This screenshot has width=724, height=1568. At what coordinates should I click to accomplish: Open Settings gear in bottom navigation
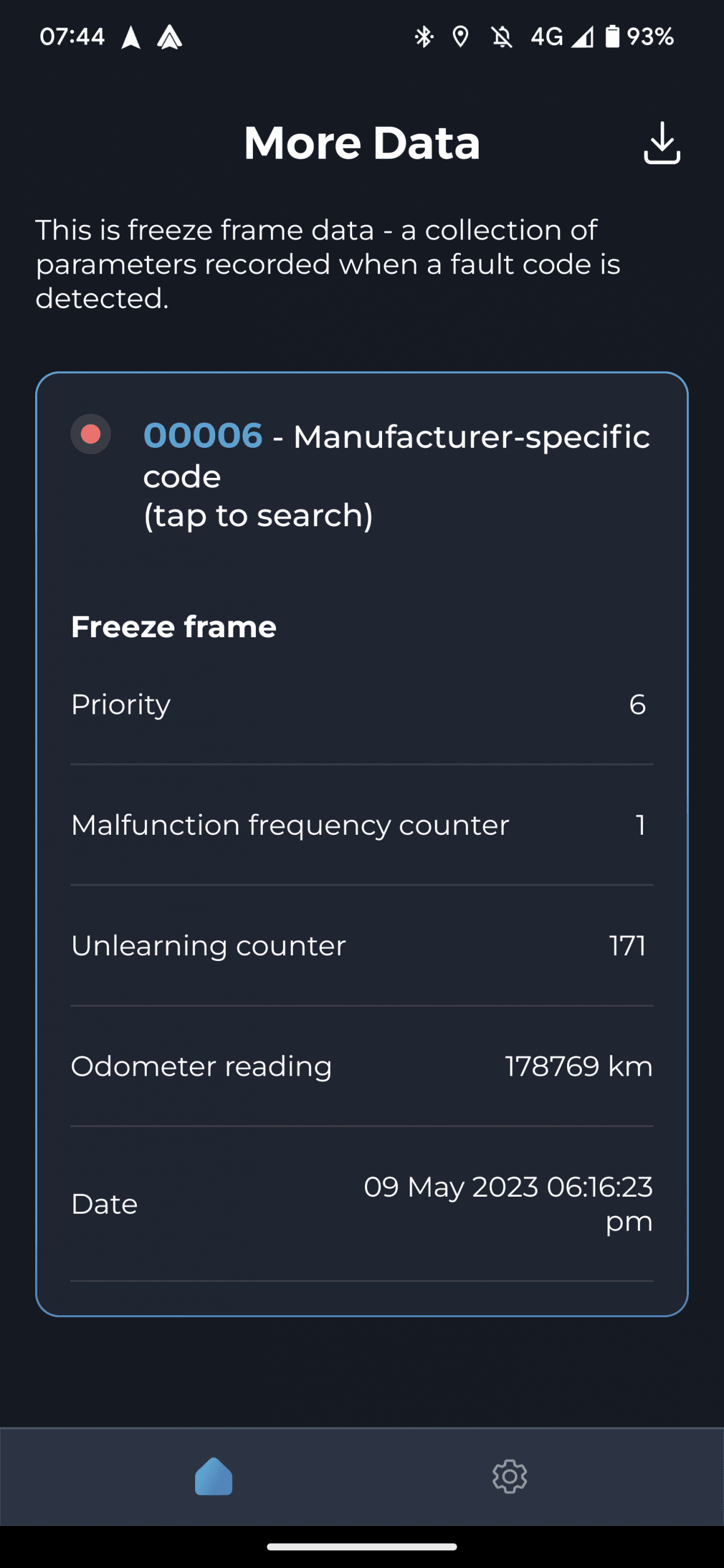[509, 1476]
